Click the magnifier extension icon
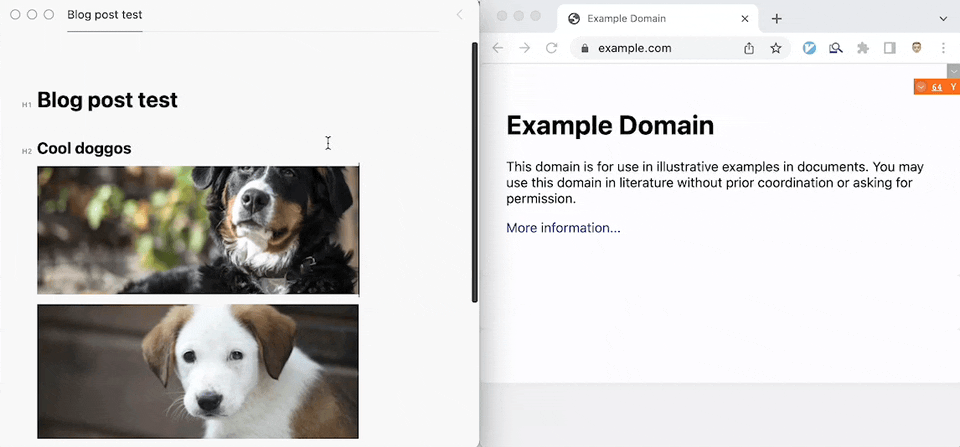The width and height of the screenshot is (960, 447). point(836,48)
